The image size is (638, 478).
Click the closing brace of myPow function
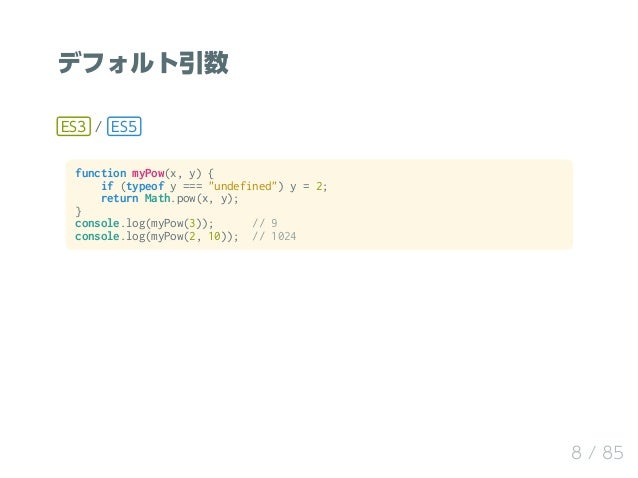click(78, 211)
